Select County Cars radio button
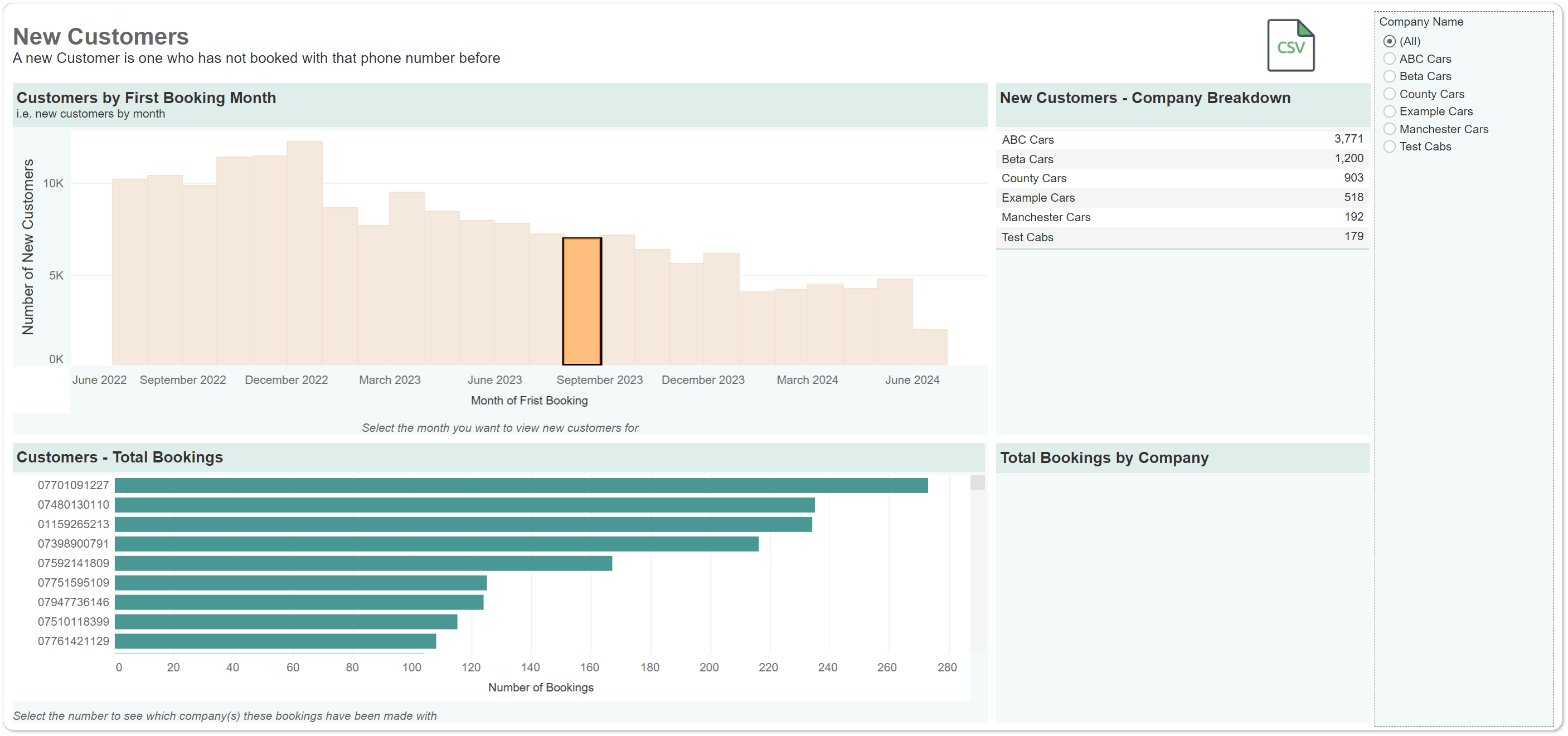 click(x=1390, y=94)
